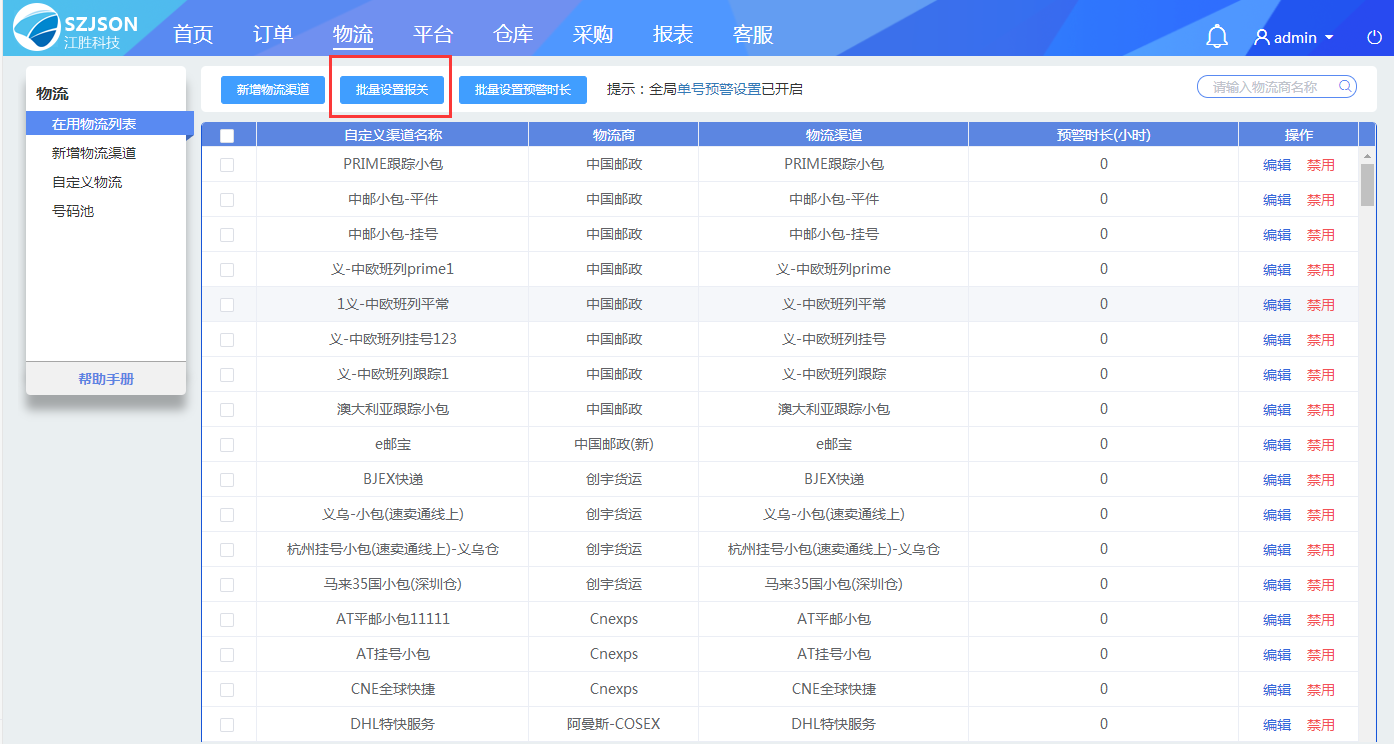Open the notification bell icon
The width and height of the screenshot is (1394, 744).
click(1217, 37)
